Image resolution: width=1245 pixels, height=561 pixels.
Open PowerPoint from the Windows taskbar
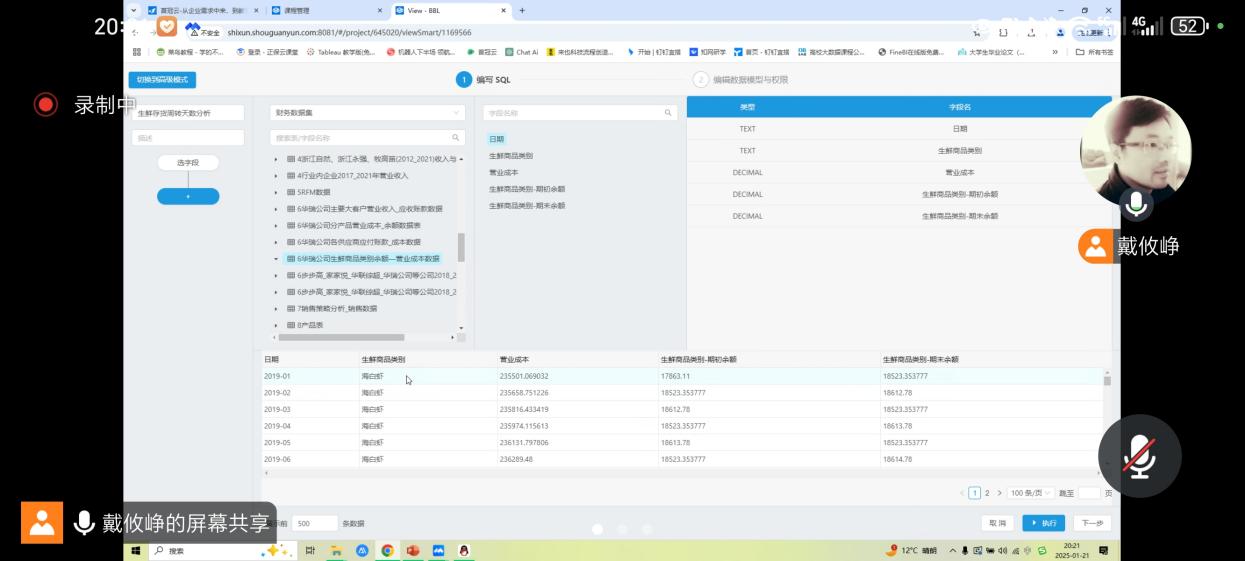412,550
